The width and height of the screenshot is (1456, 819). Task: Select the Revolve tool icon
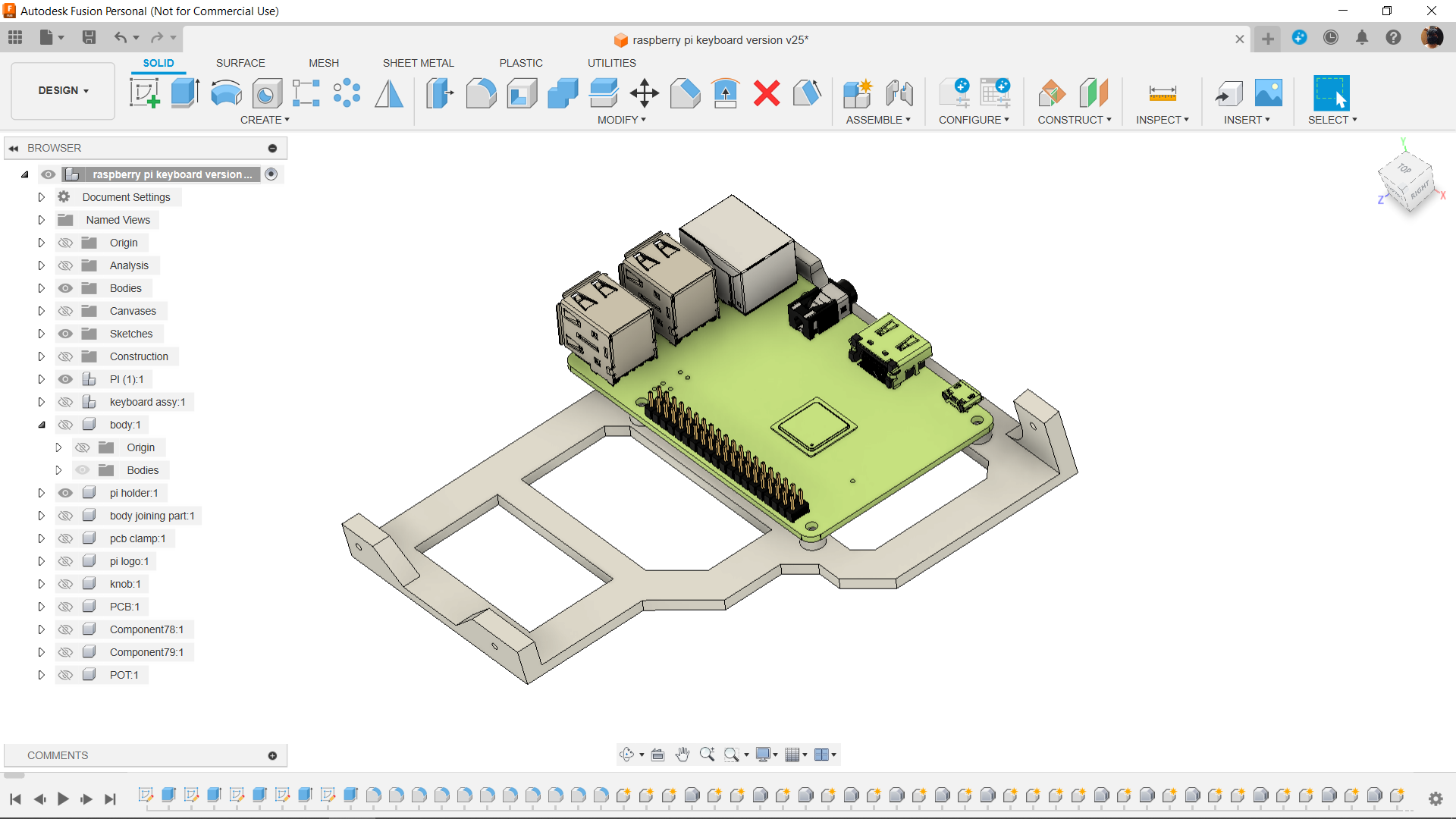tap(226, 93)
